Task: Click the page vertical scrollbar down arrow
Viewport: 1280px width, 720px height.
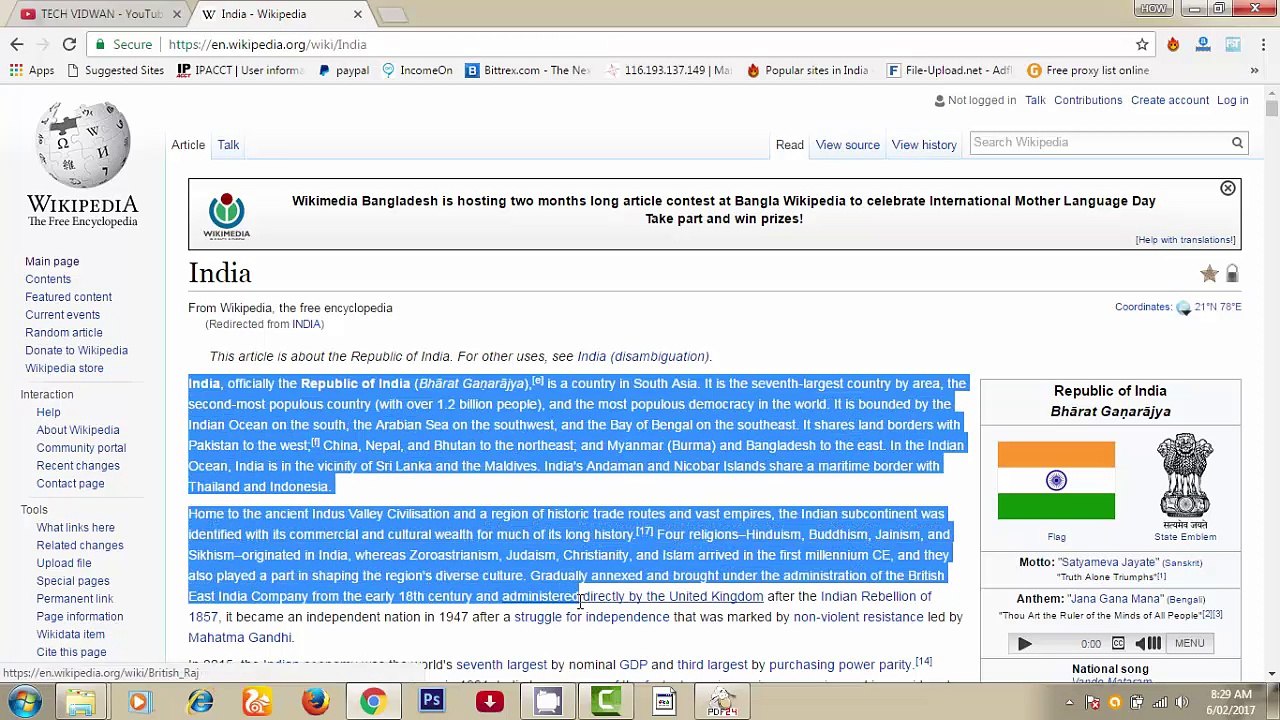Action: (x=1271, y=674)
